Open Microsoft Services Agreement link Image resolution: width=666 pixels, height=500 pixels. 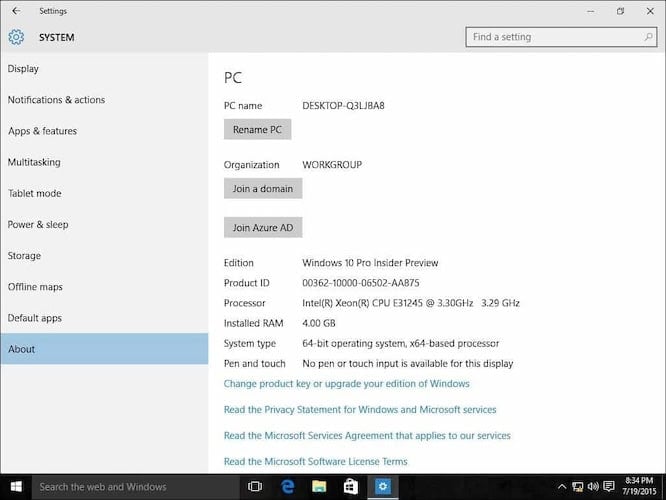point(367,435)
